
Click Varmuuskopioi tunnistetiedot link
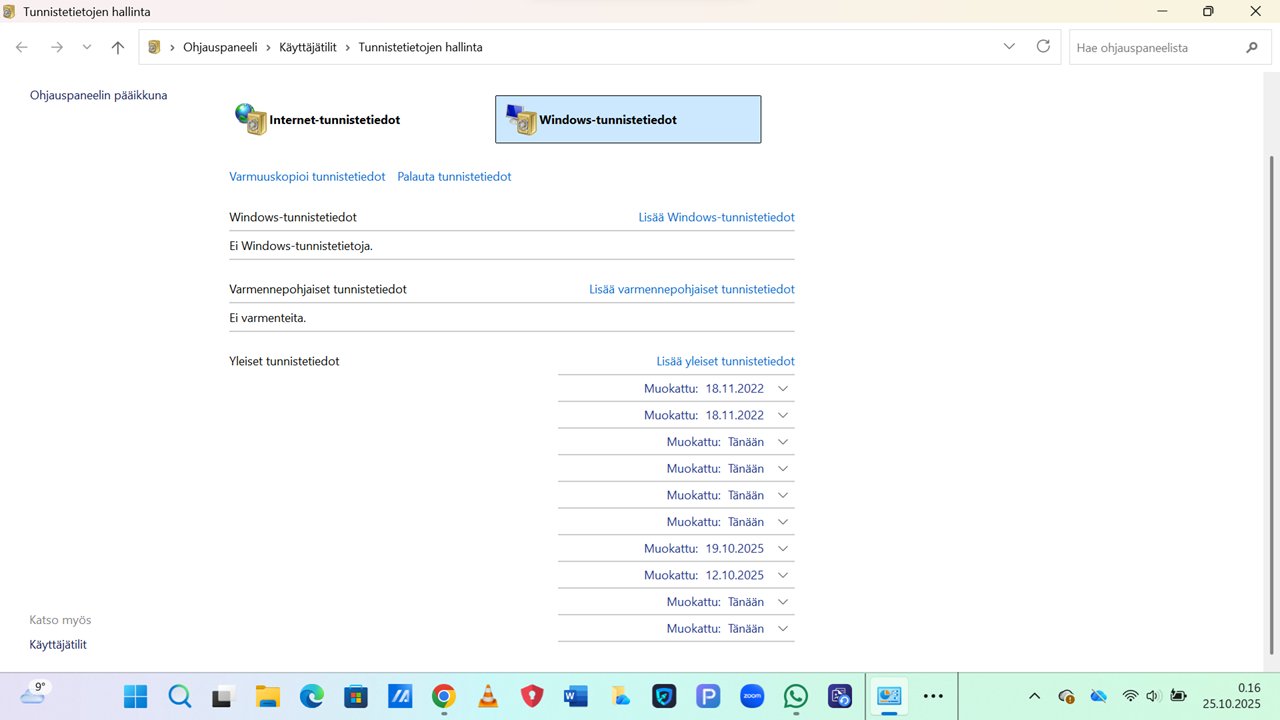(x=307, y=176)
